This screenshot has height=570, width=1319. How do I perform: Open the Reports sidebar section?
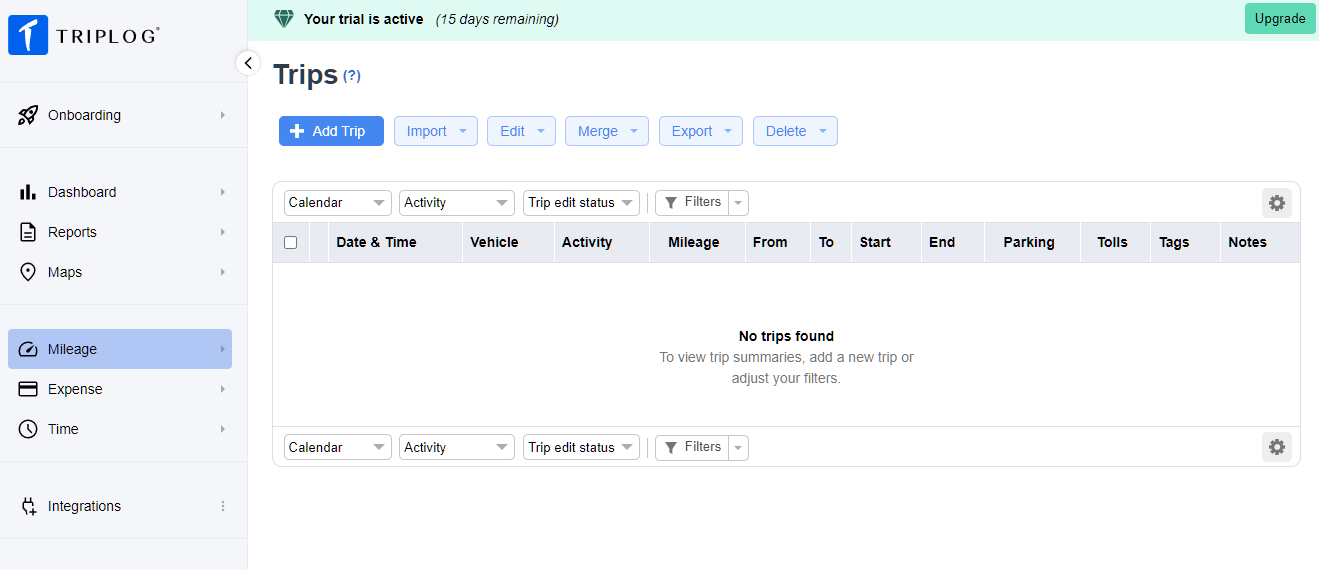click(x=120, y=232)
